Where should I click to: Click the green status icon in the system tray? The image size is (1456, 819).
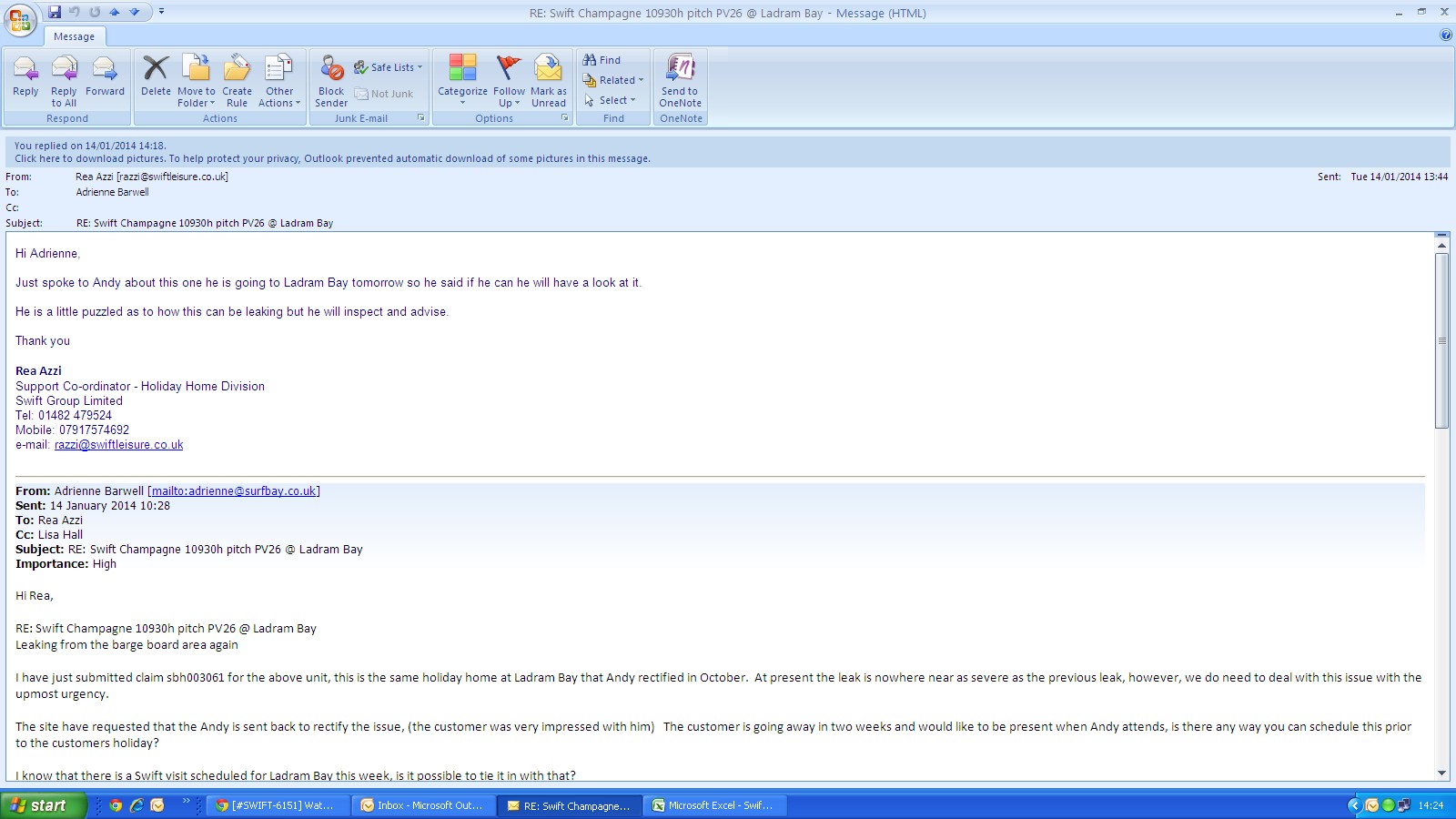(x=1388, y=805)
